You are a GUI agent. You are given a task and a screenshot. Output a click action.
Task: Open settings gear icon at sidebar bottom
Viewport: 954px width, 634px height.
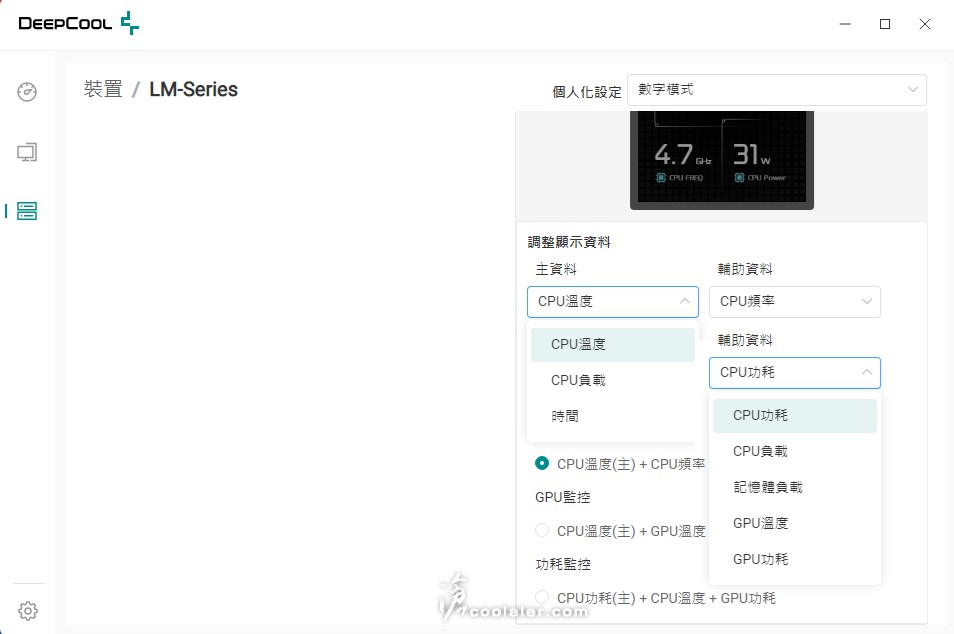[27, 610]
